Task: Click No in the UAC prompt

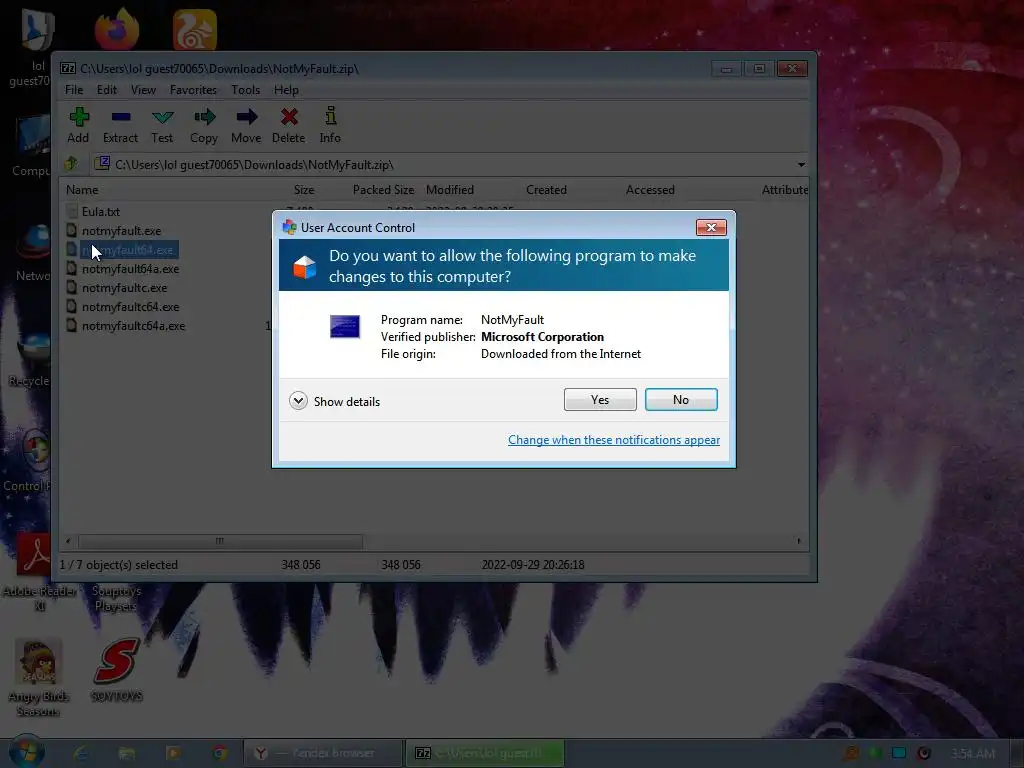Action: 681,400
